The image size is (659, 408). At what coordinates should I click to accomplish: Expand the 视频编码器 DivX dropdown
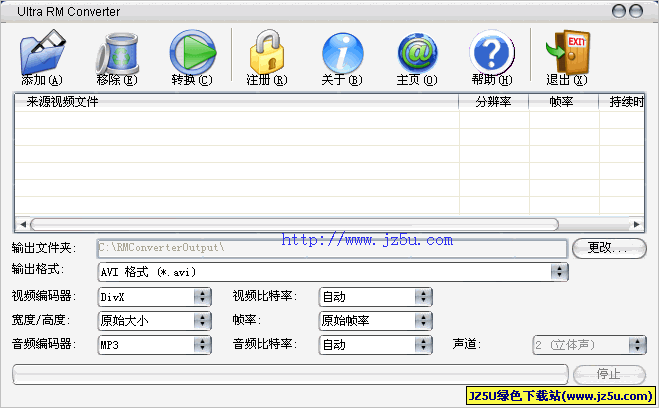pos(155,297)
